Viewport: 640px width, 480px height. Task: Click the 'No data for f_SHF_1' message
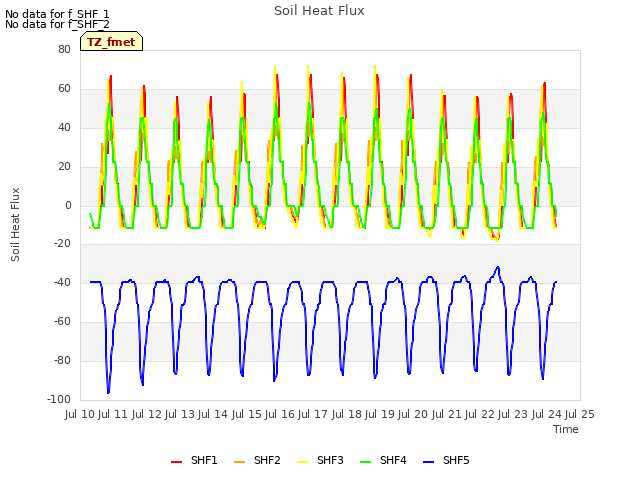coord(57,14)
